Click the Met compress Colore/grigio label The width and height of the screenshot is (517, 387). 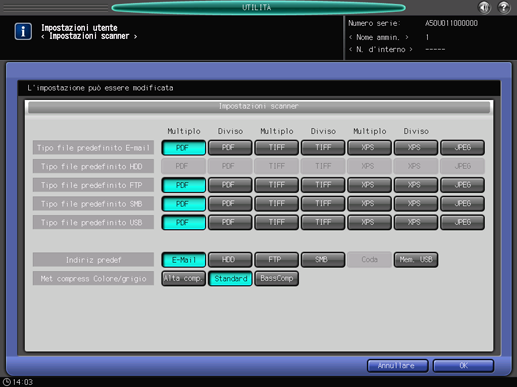[x=93, y=278]
